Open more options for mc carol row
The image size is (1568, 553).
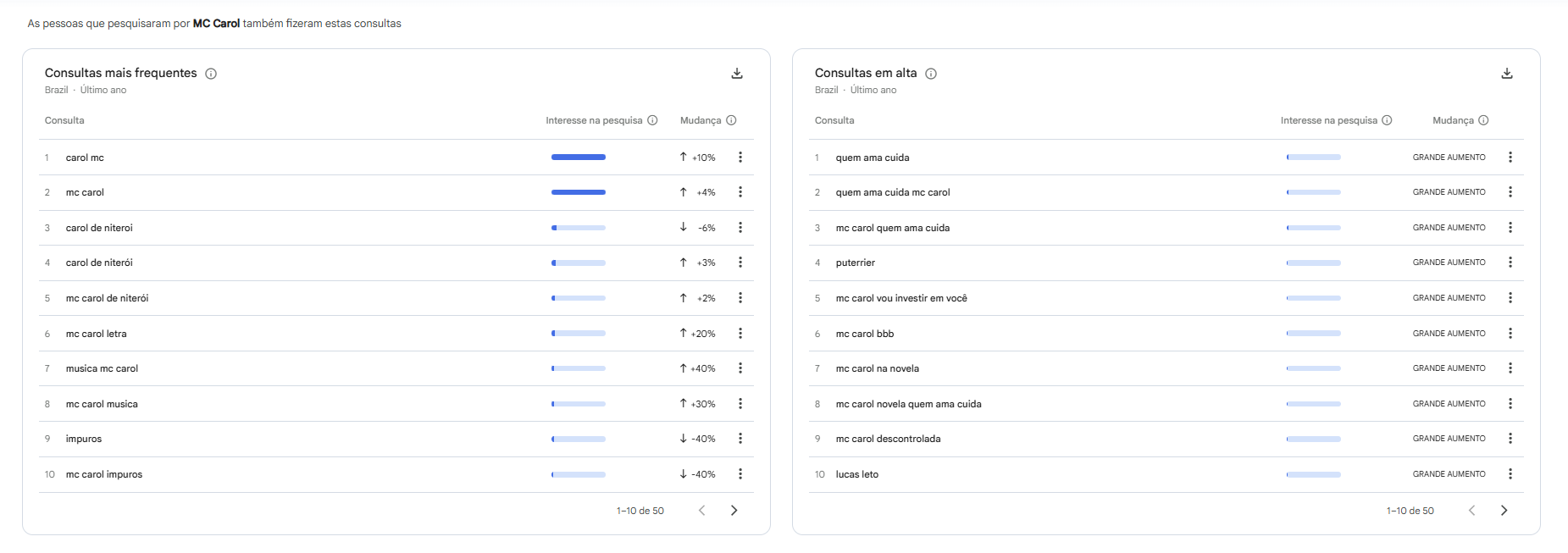pos(740,192)
